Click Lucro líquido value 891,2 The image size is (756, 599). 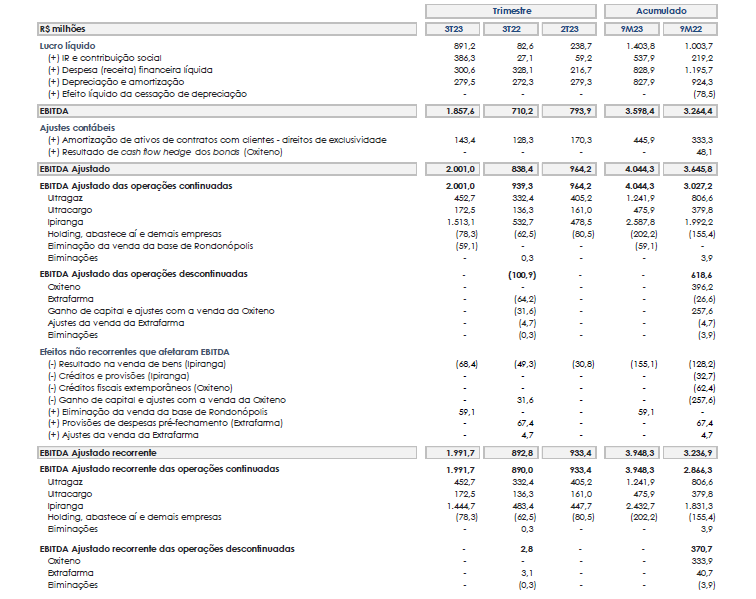point(464,46)
